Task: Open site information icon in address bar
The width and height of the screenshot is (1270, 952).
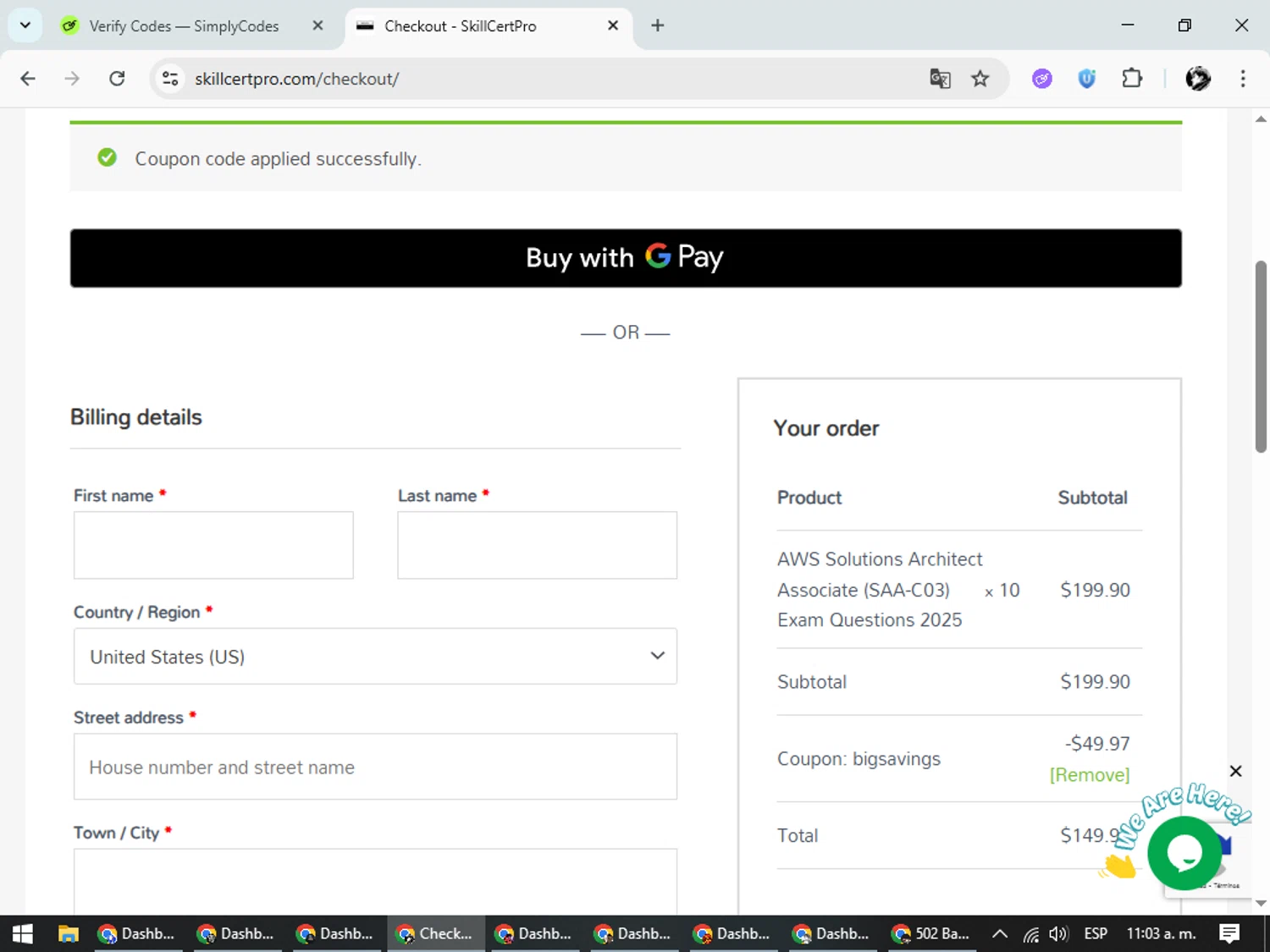Action: pos(170,79)
